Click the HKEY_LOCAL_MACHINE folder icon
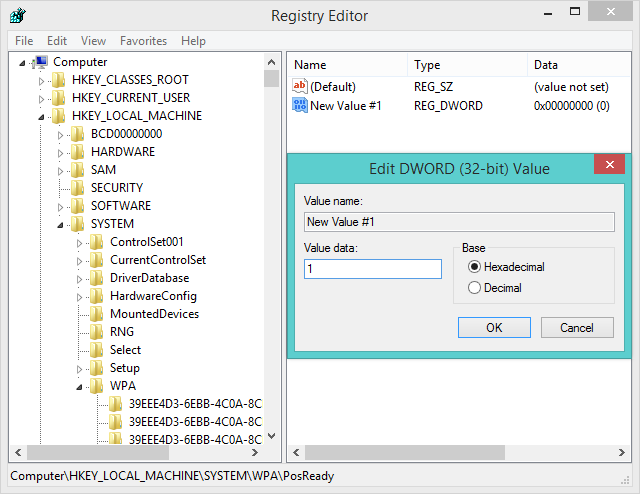The image size is (640, 494). click(x=59, y=116)
